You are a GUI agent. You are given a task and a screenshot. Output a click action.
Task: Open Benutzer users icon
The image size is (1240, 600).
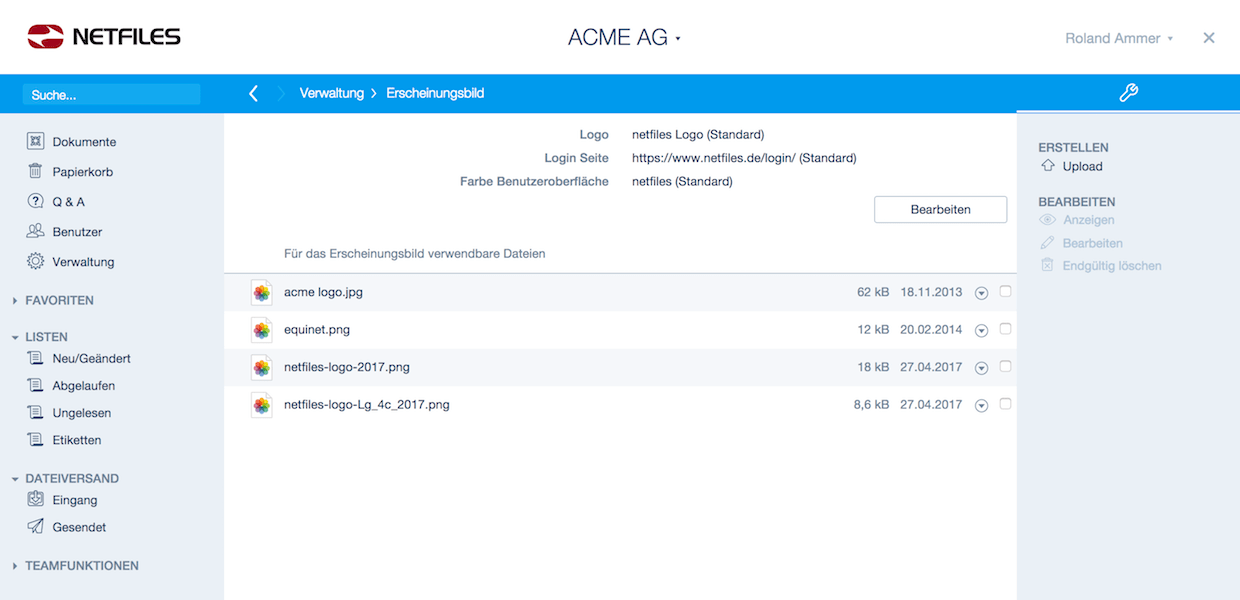pyautogui.click(x=36, y=232)
